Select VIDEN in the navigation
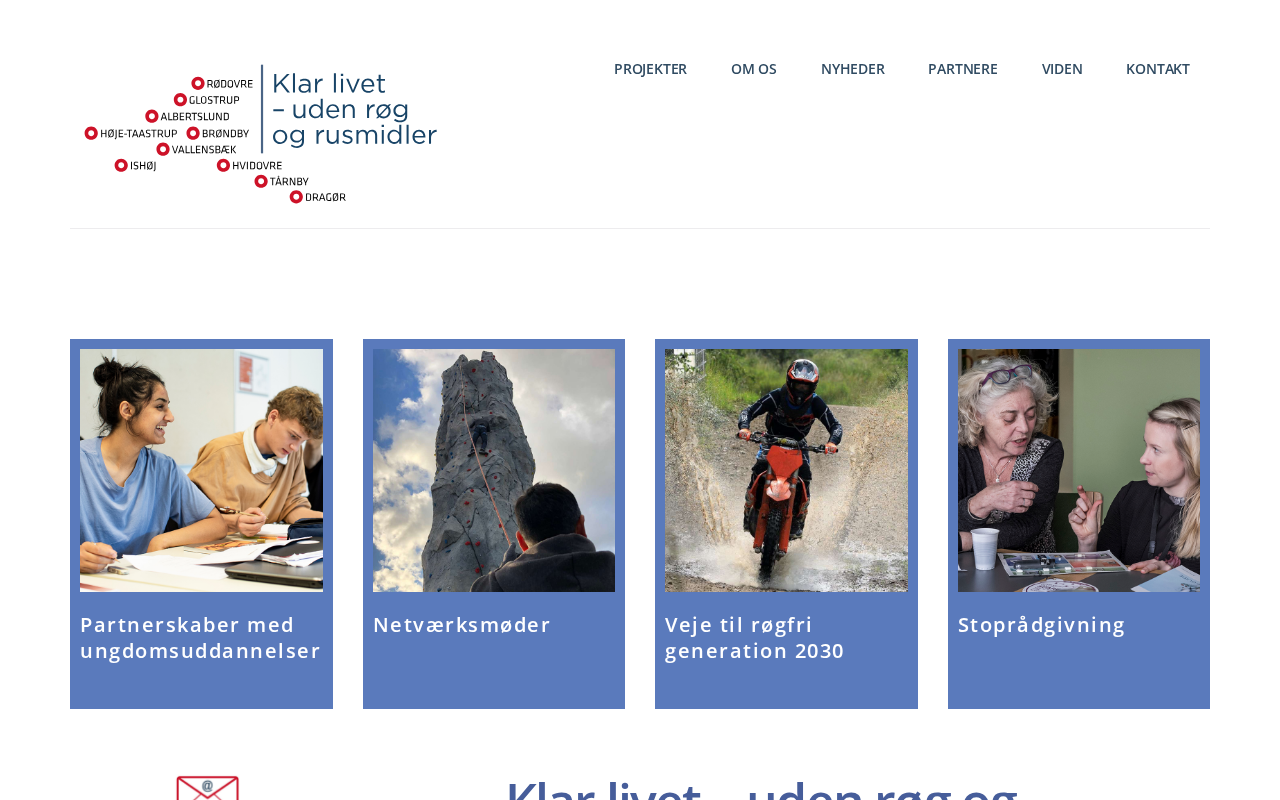Image resolution: width=1280 pixels, height=800 pixels. pyautogui.click(x=1062, y=69)
